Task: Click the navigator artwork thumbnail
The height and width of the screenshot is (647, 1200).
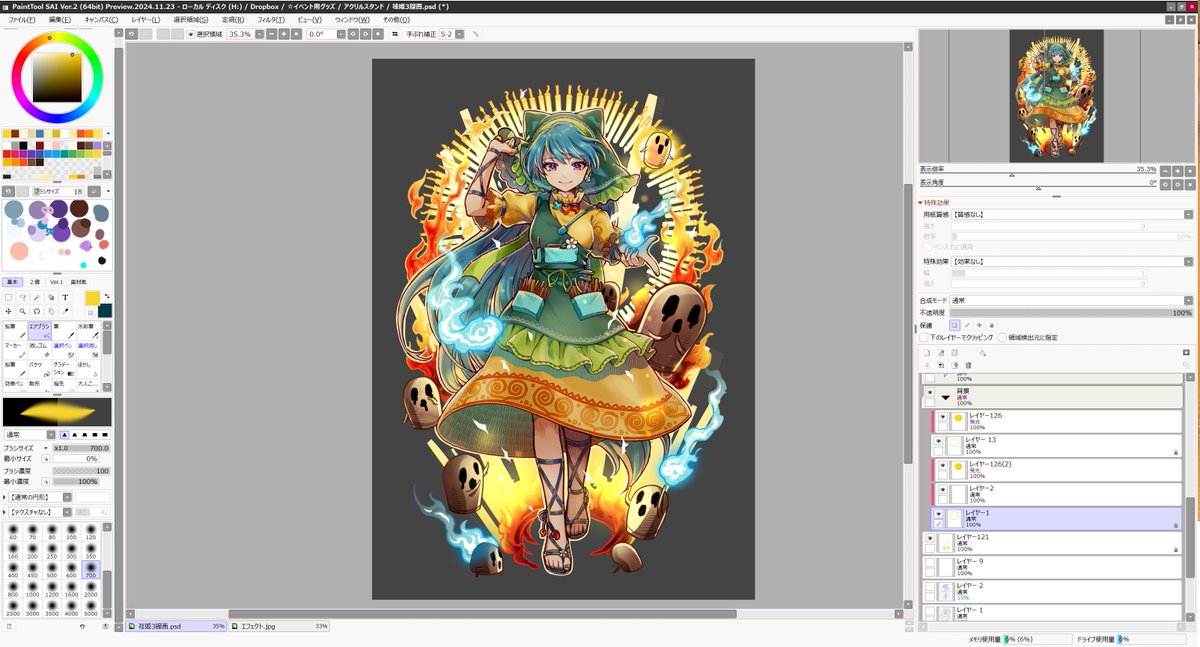Action: [x=1056, y=96]
